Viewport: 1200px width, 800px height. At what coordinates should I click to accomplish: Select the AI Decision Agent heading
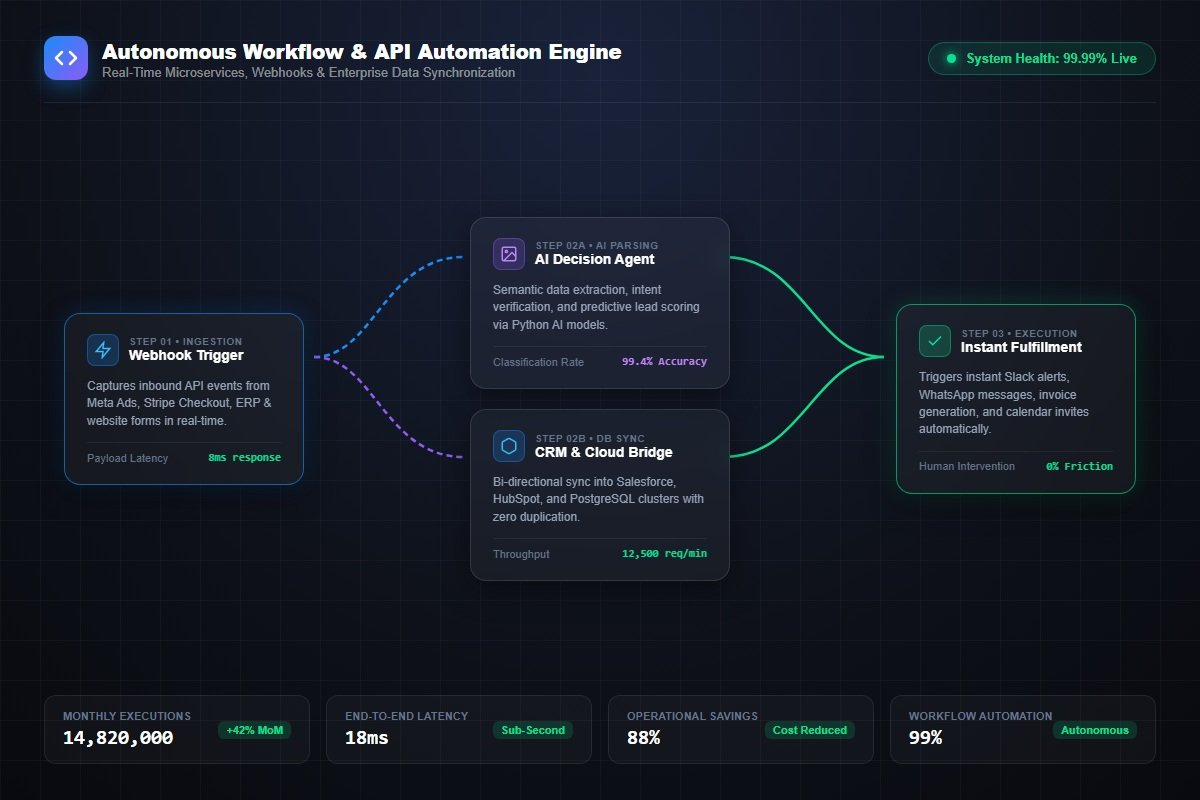595,259
